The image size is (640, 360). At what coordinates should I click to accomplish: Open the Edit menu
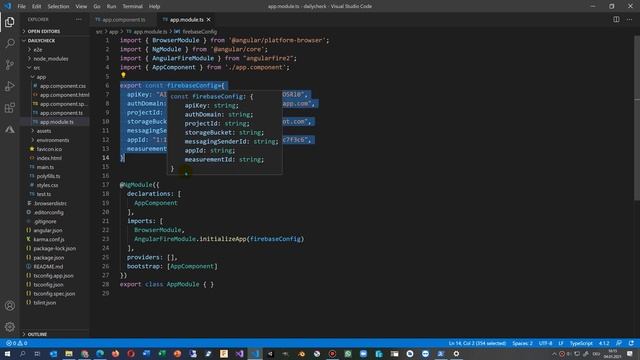point(36,6)
